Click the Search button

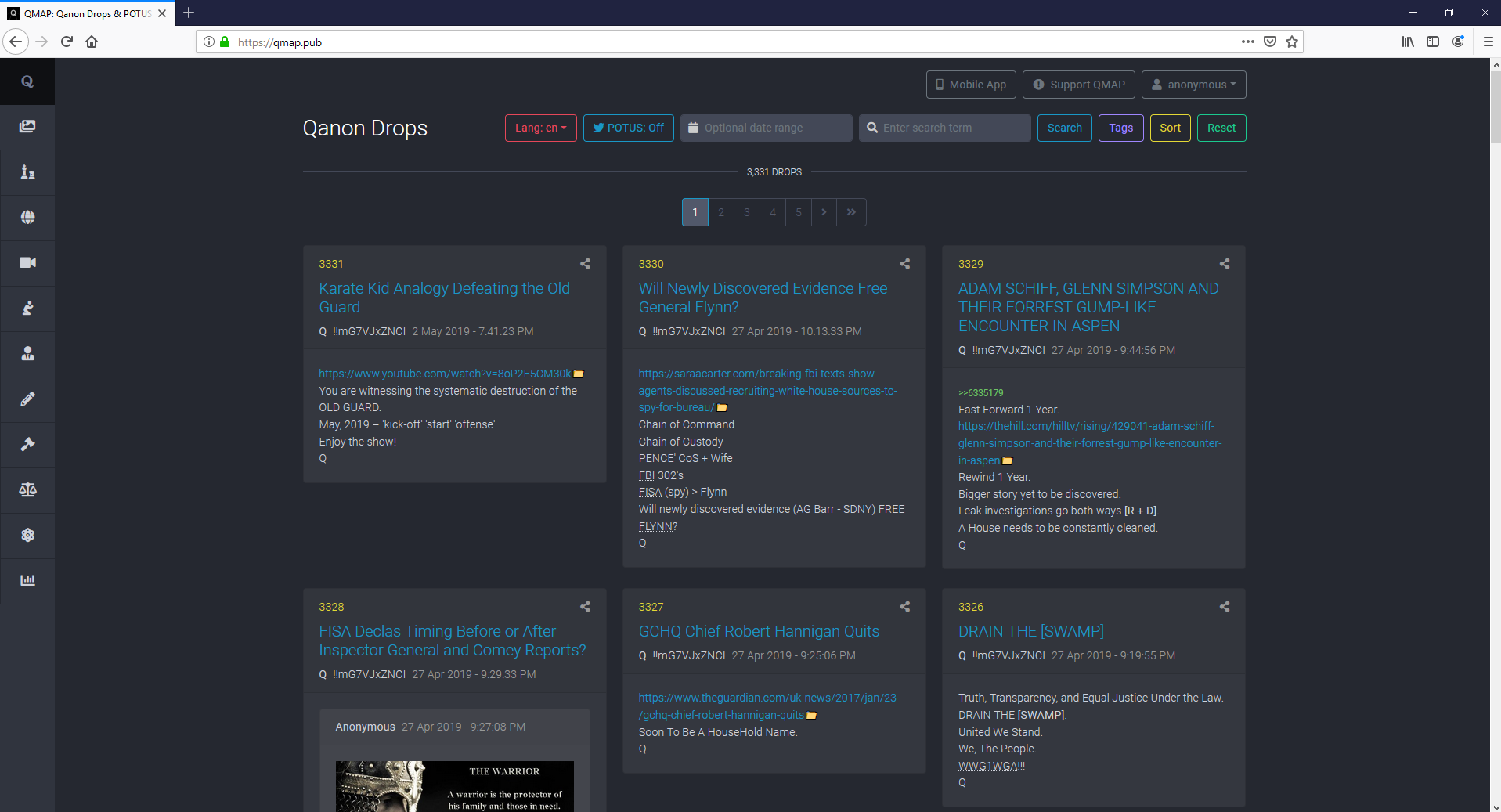coord(1064,128)
